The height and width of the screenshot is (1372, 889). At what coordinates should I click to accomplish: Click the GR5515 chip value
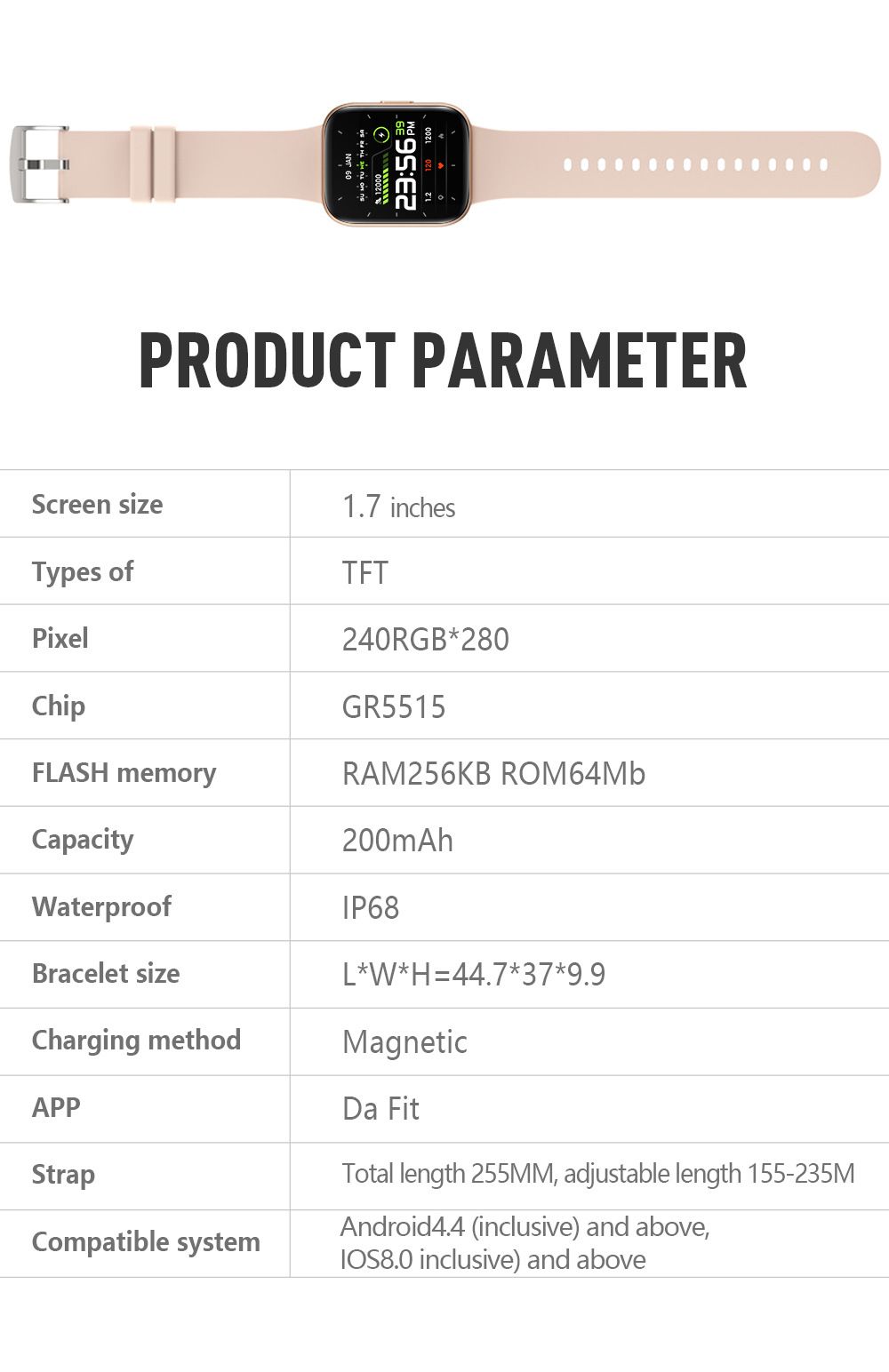(394, 707)
